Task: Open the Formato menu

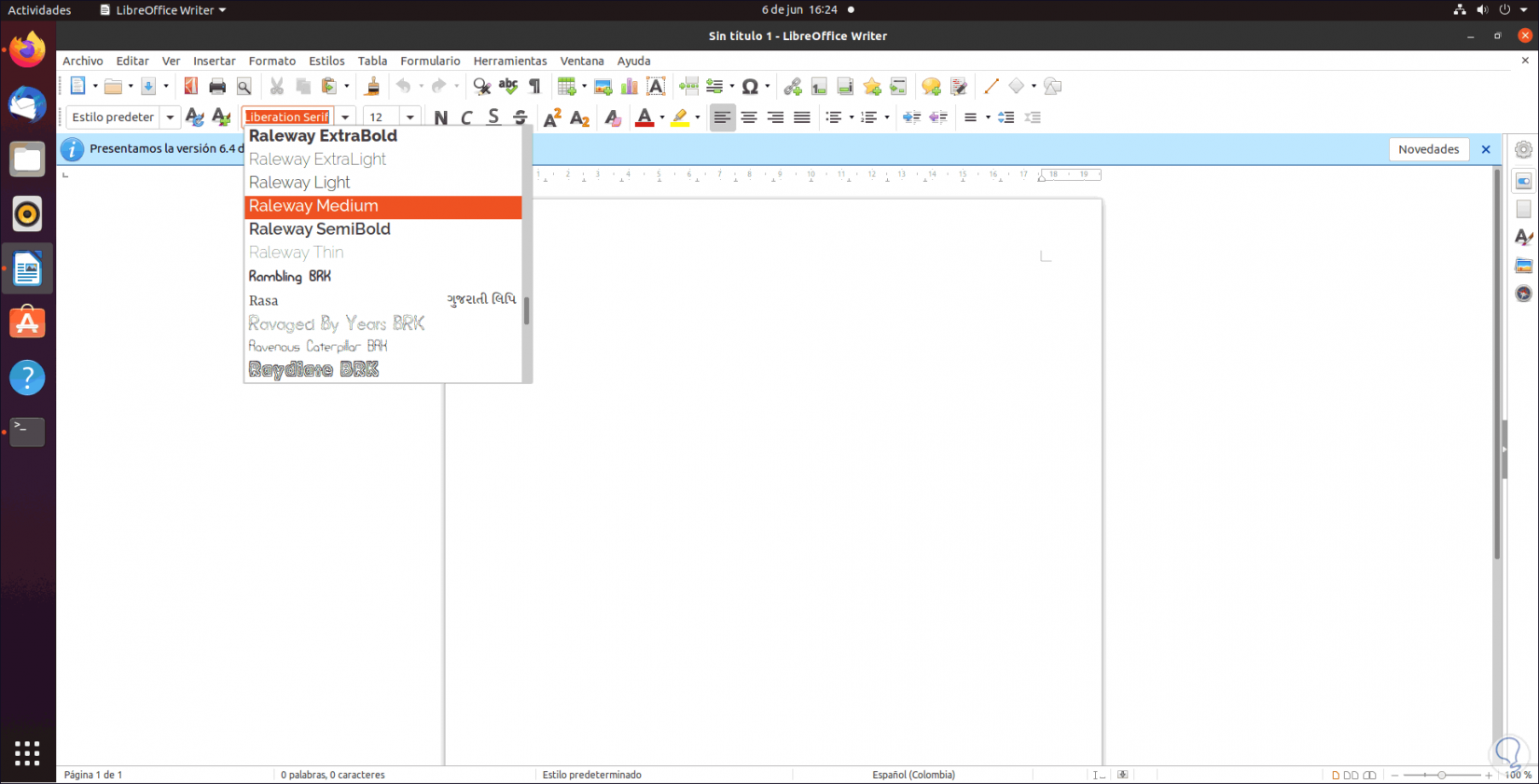Action: click(272, 62)
